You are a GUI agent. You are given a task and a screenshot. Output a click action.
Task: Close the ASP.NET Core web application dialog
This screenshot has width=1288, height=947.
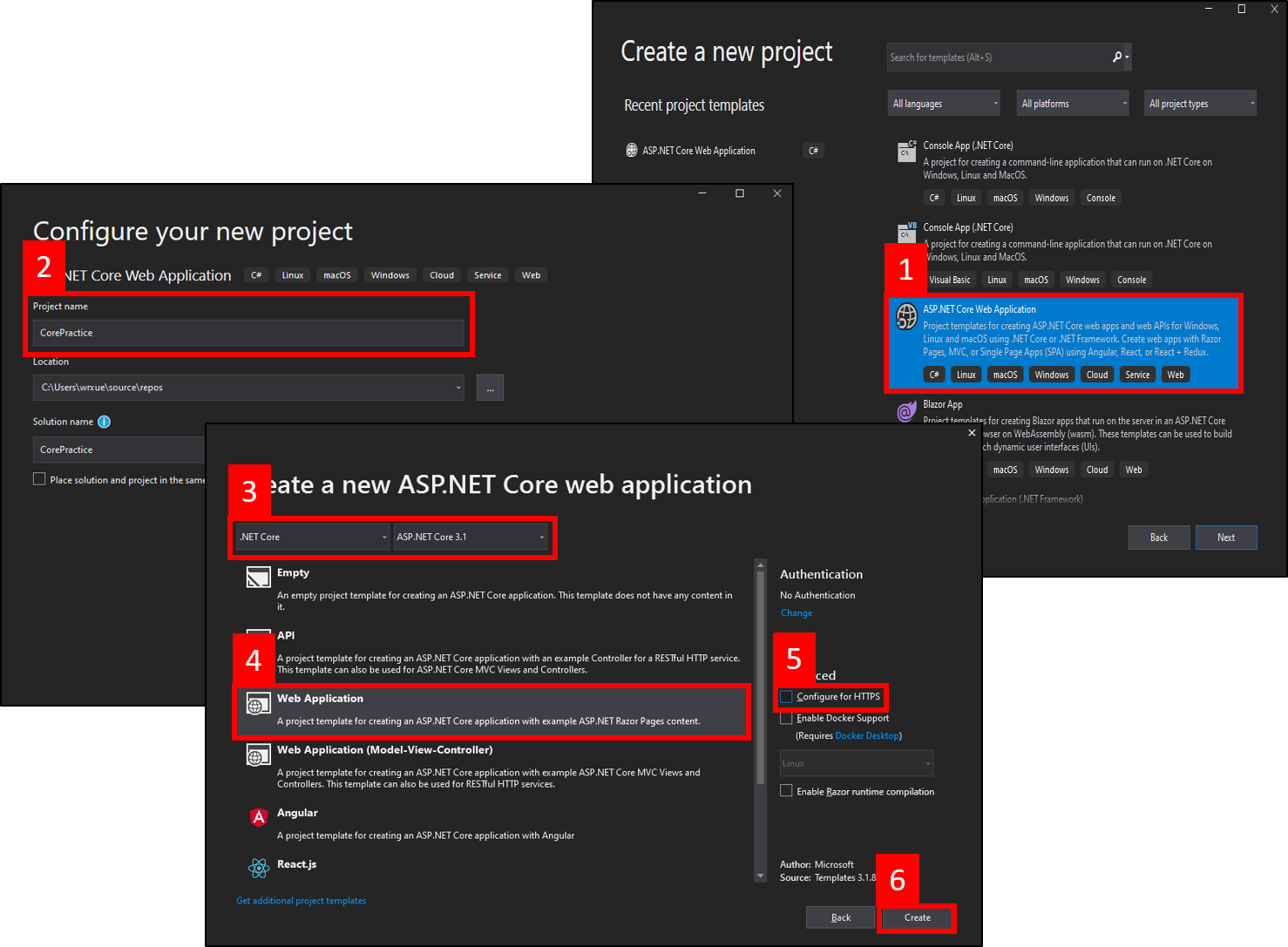972,433
